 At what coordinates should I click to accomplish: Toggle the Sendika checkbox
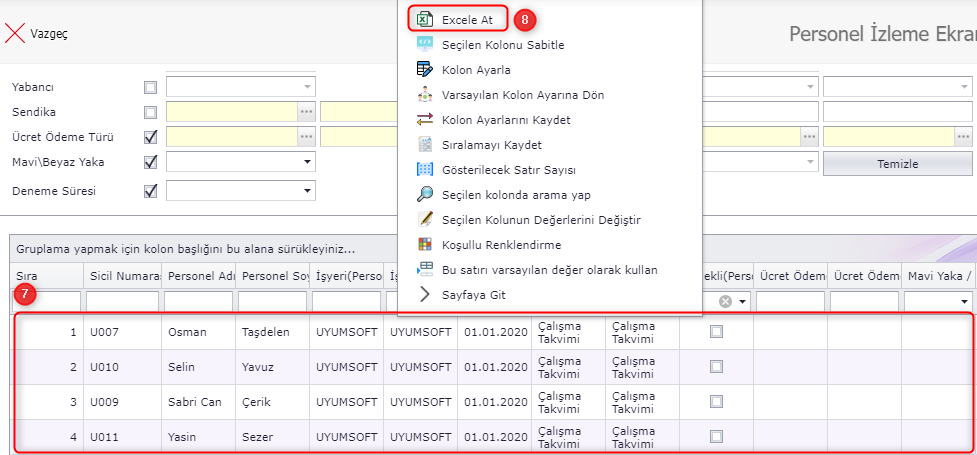[151, 112]
